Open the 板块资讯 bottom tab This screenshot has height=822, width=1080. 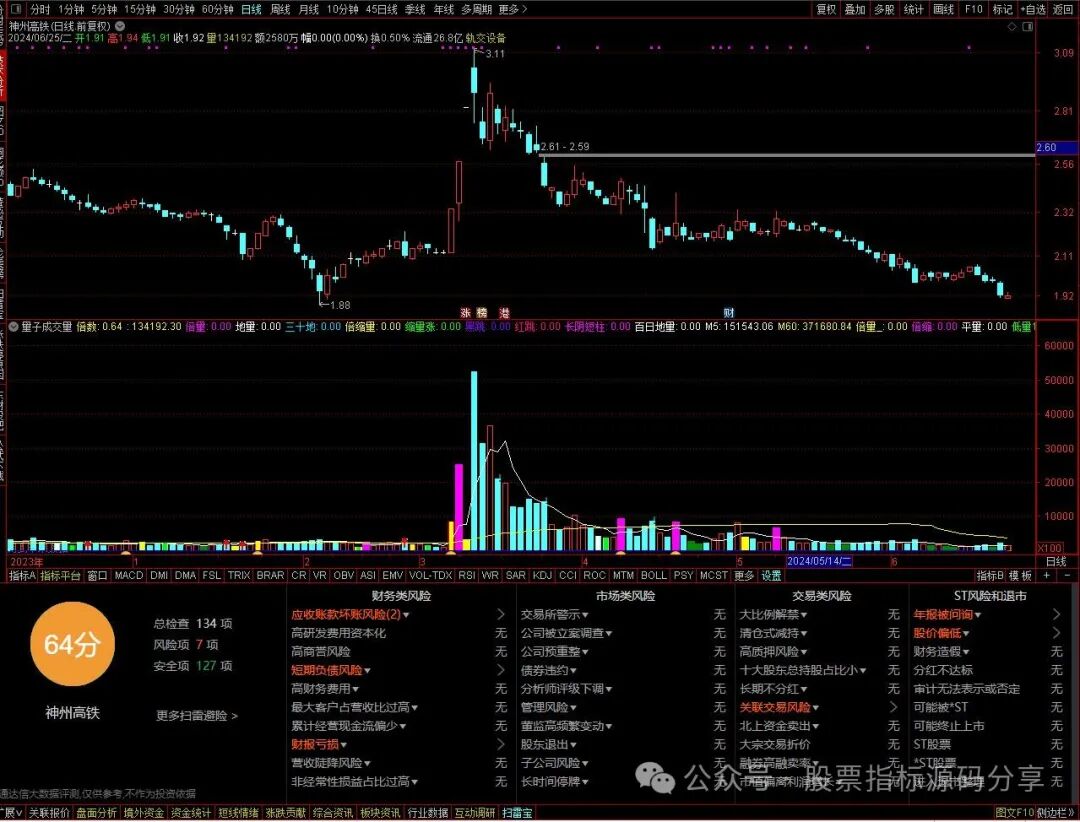[x=380, y=813]
